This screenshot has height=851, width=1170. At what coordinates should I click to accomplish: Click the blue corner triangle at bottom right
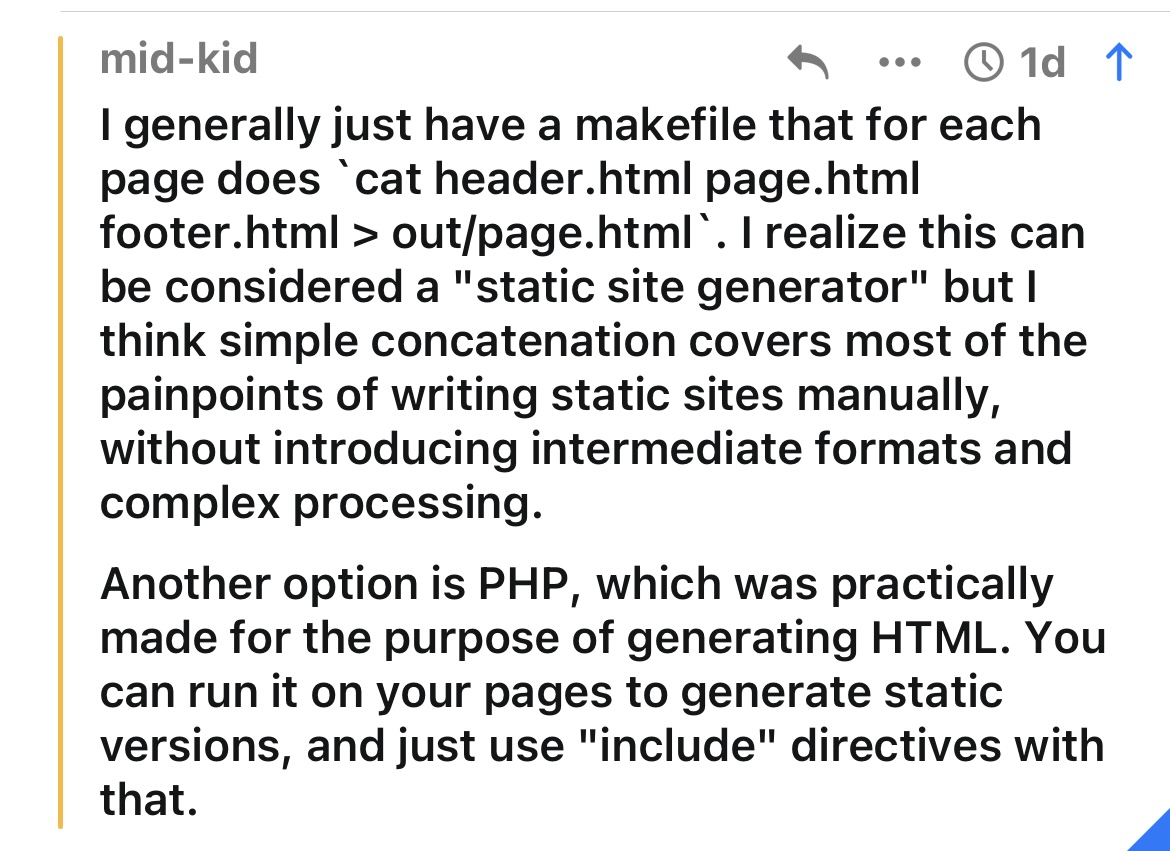point(1151,832)
